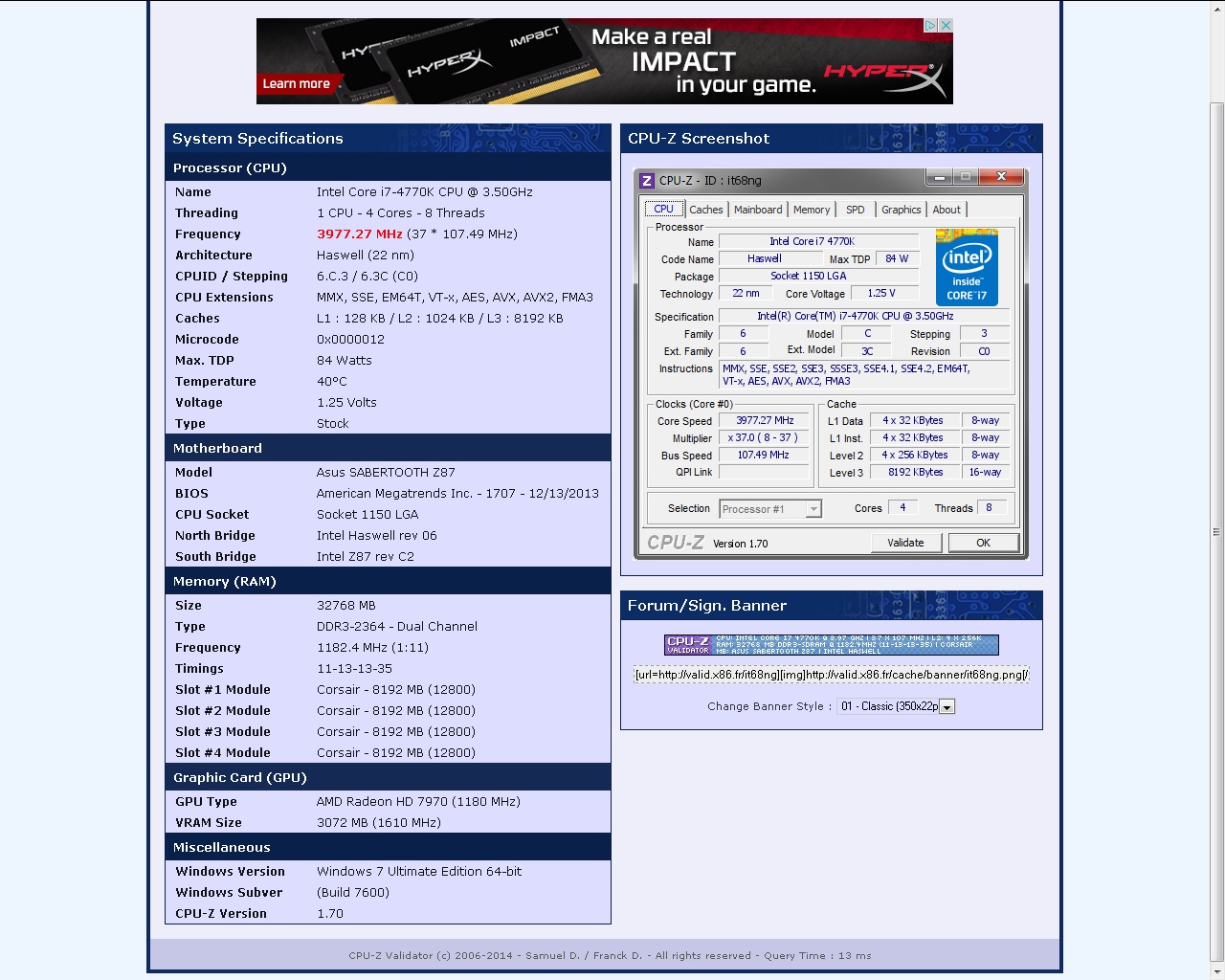Click the Asus SABERTOOTH Z87 model text
The width and height of the screenshot is (1225, 980).
(386, 473)
